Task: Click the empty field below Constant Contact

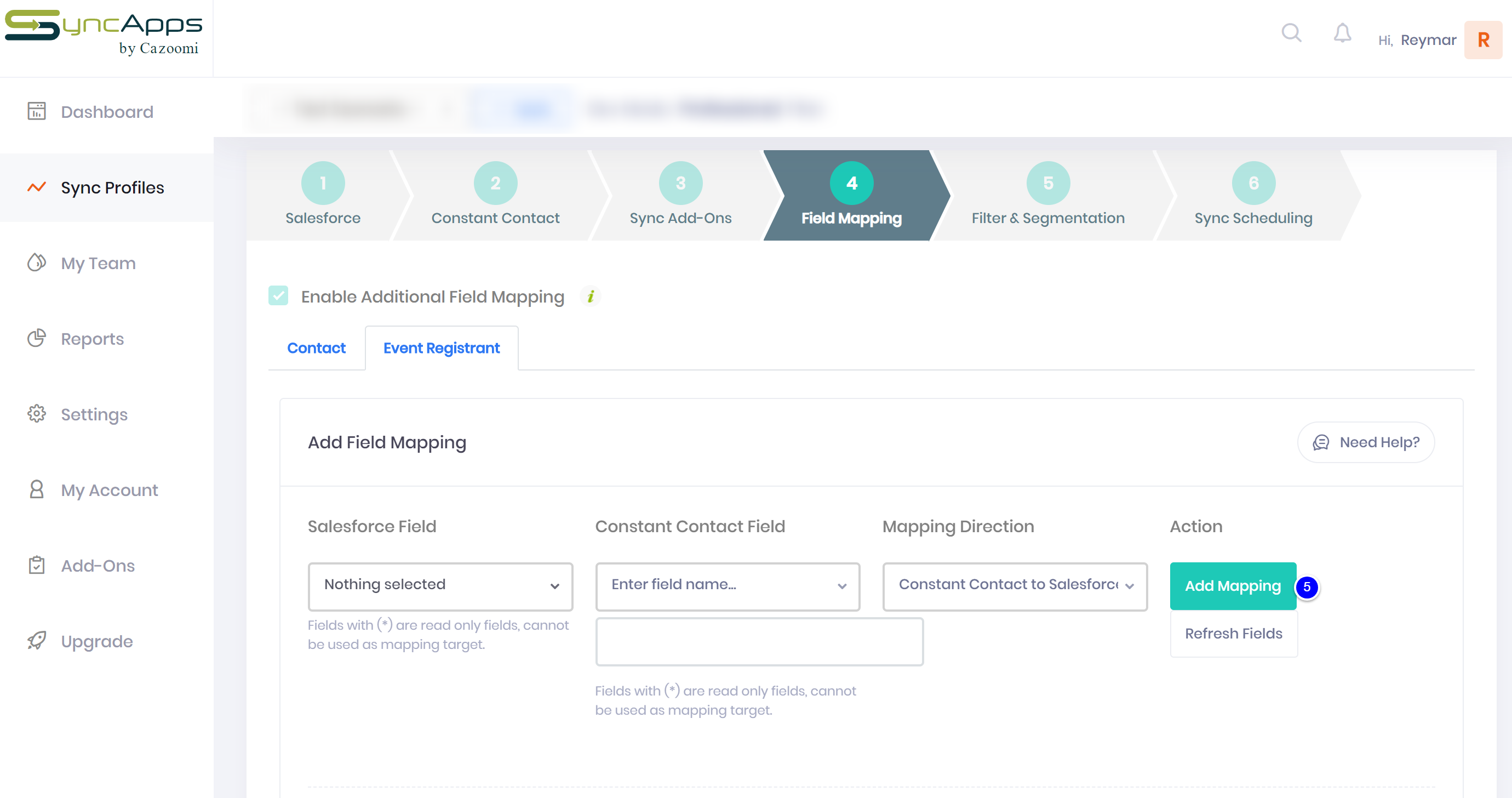Action: pyautogui.click(x=758, y=641)
